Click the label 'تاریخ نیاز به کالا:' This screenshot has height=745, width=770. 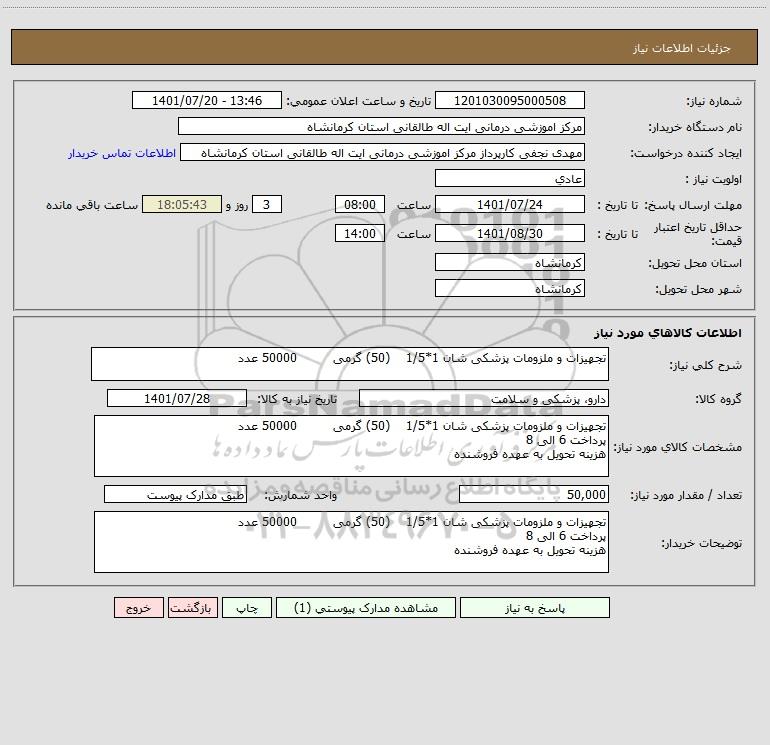pyautogui.click(x=297, y=399)
